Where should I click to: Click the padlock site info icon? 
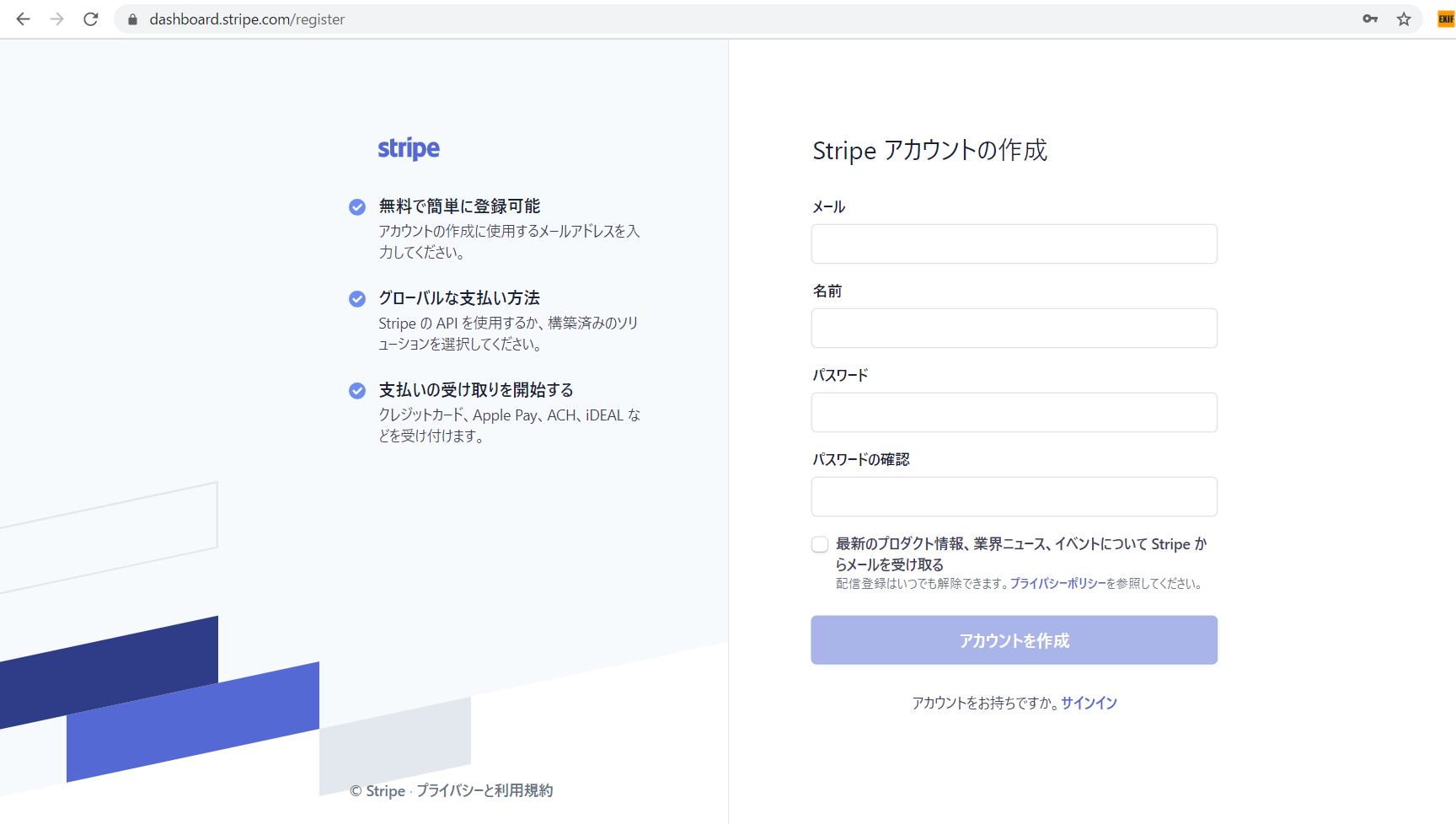tap(132, 19)
